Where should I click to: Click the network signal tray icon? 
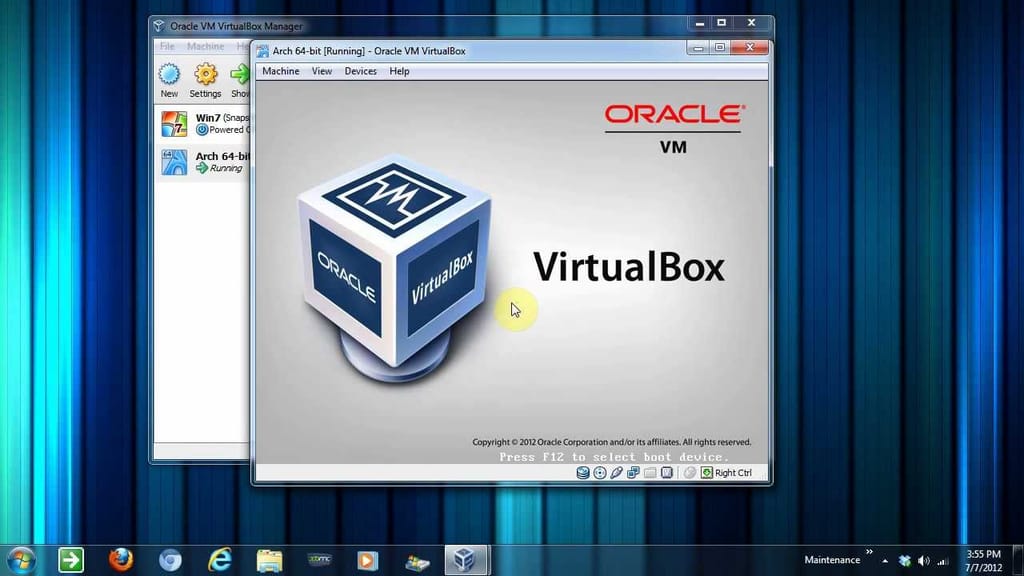[942, 561]
